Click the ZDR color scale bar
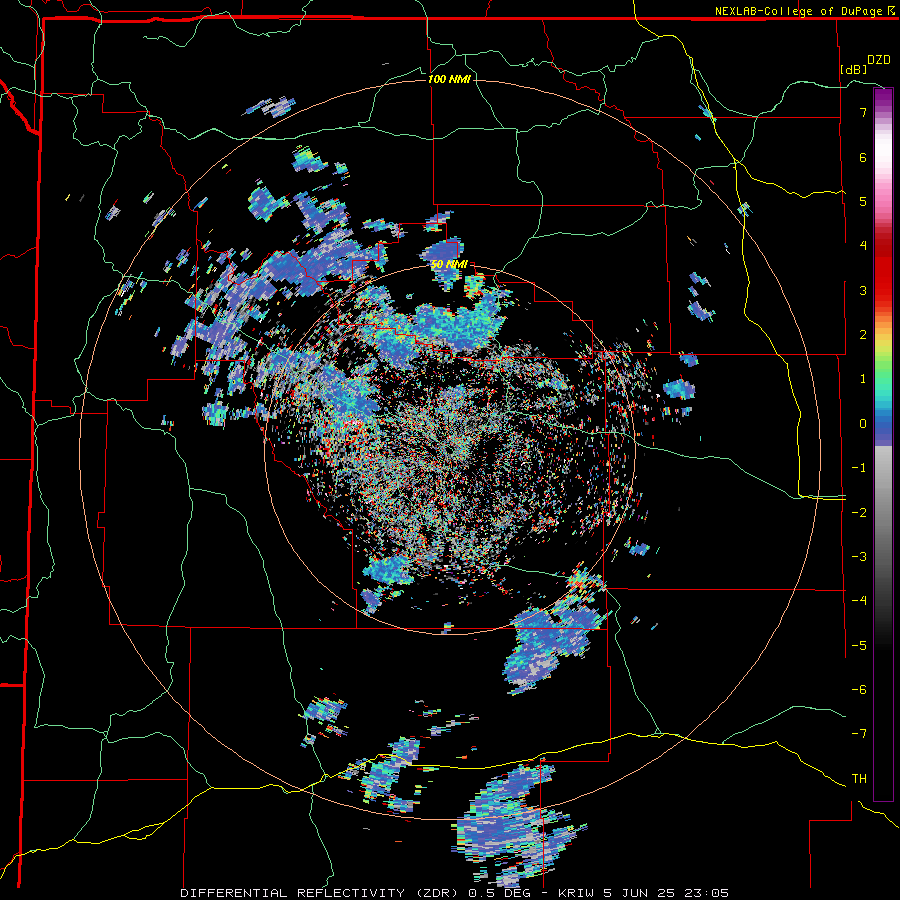 coord(883,444)
